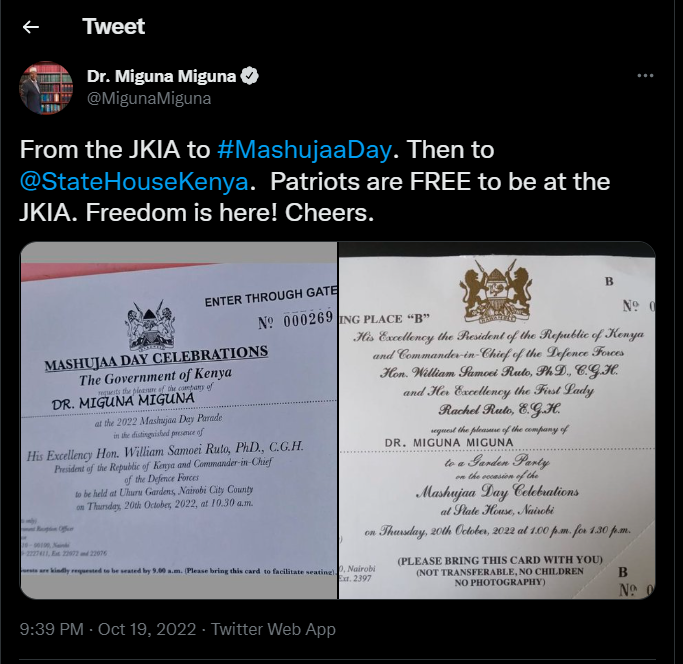The height and width of the screenshot is (664, 683).
Task: Open the @MigunaMiguna handle
Action: tap(149, 98)
